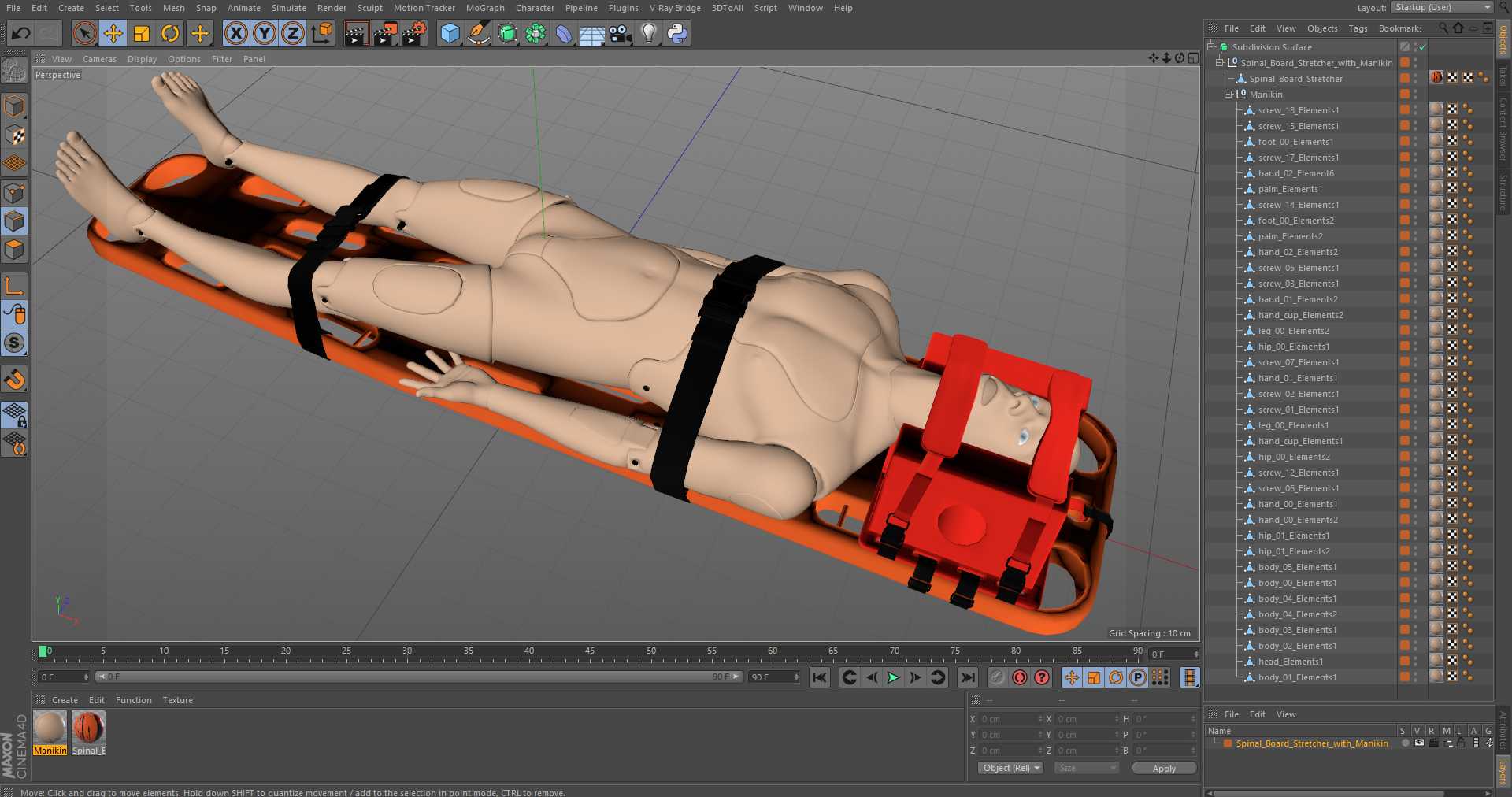Collapse the Subdivision Surface object
This screenshot has width=1512, height=797.
tap(1211, 47)
